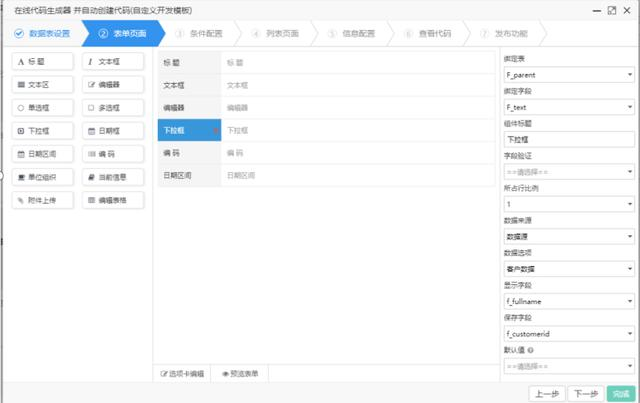Expand the 字段验证 dropdown
The width and height of the screenshot is (640, 403).
[x=569, y=172]
